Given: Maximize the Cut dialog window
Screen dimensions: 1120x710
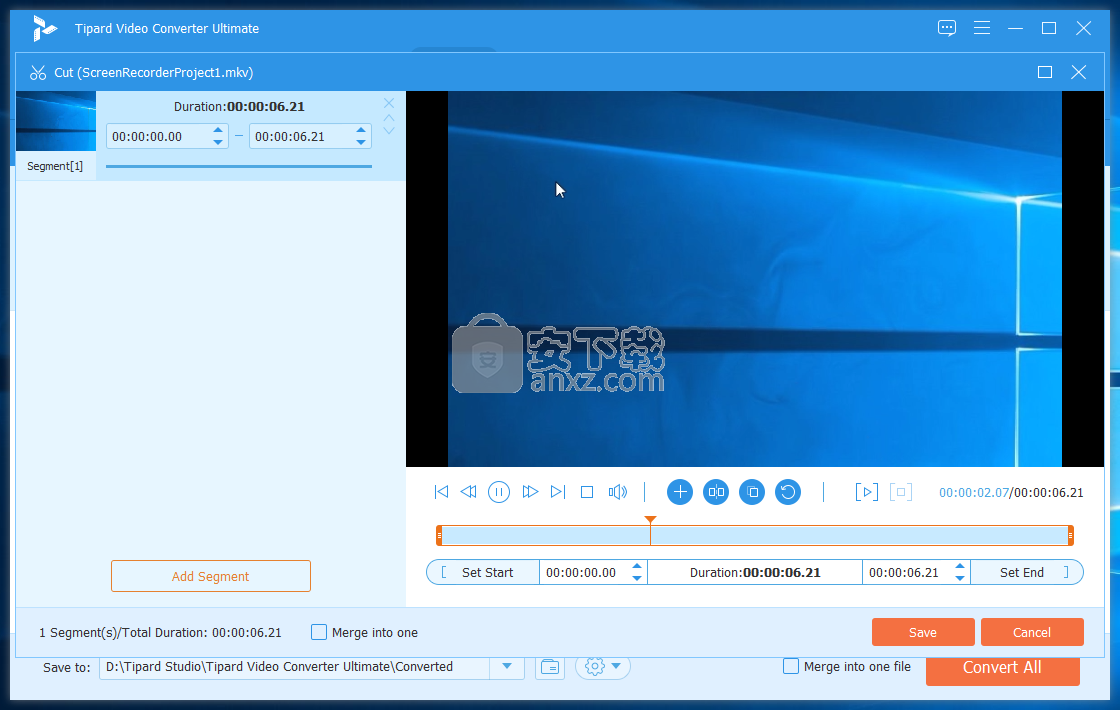Looking at the screenshot, I should 1045,72.
